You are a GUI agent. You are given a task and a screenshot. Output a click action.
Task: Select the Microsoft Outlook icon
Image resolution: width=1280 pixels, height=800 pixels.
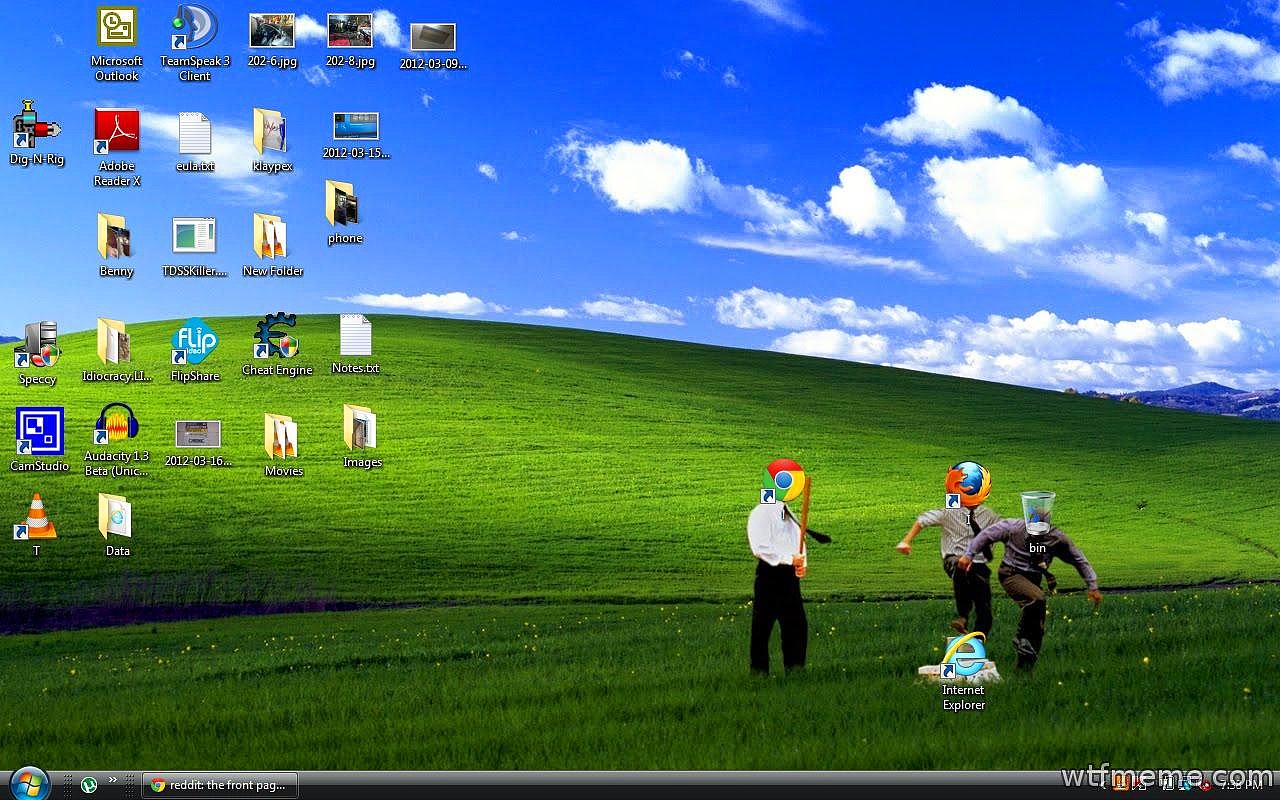[x=117, y=28]
